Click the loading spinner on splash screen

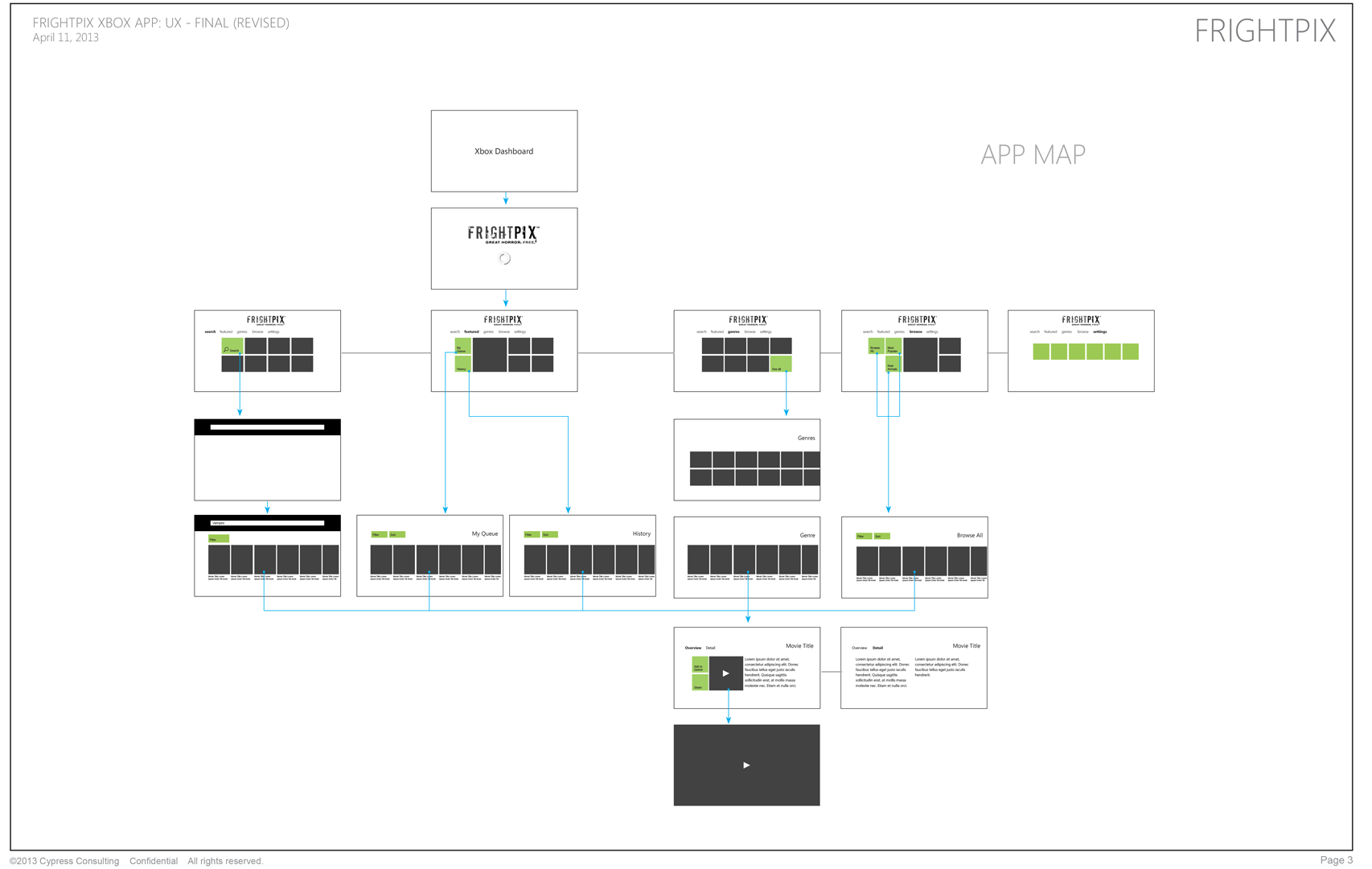click(x=504, y=258)
